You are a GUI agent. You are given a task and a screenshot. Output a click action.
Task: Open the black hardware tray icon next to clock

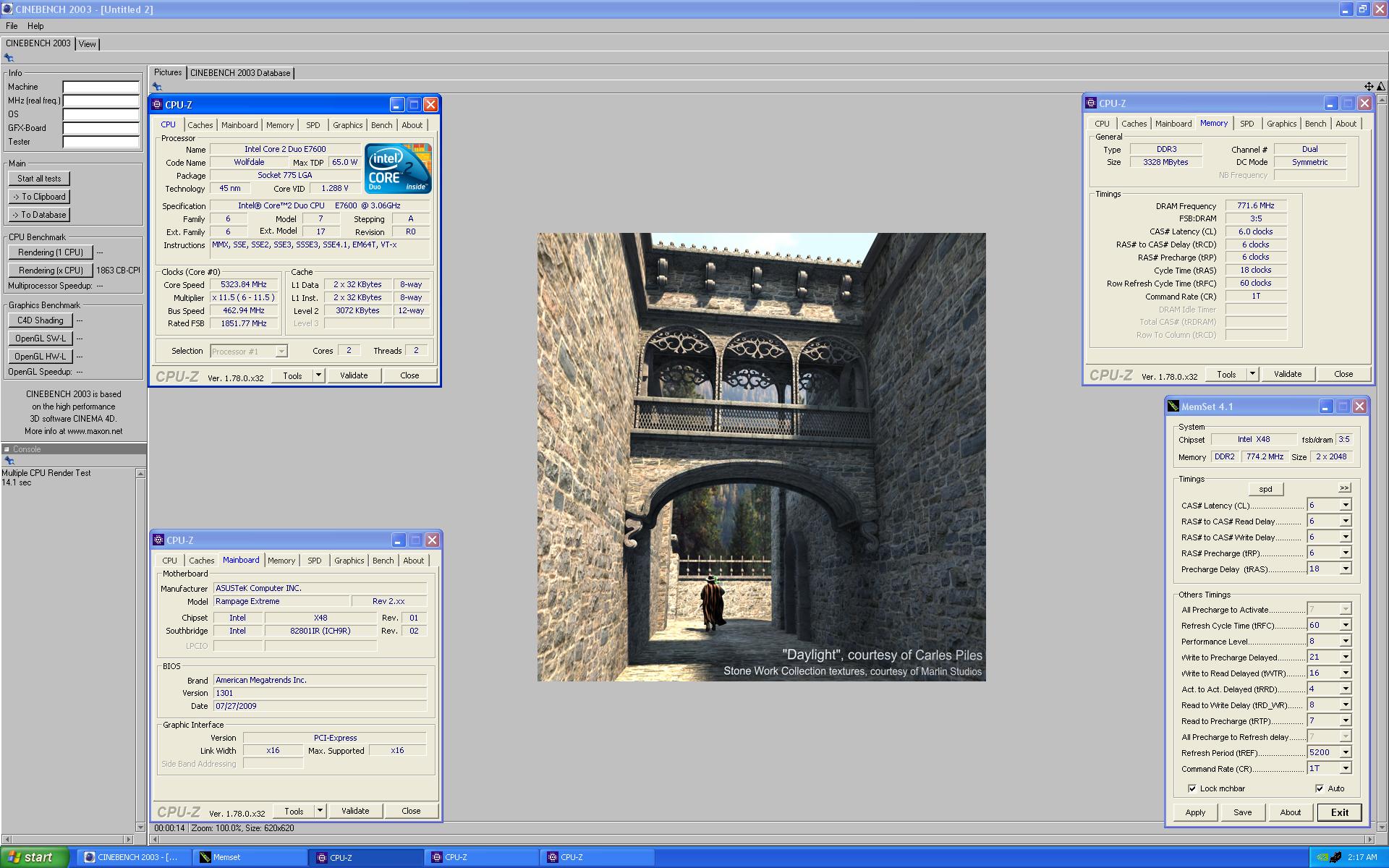click(1335, 857)
